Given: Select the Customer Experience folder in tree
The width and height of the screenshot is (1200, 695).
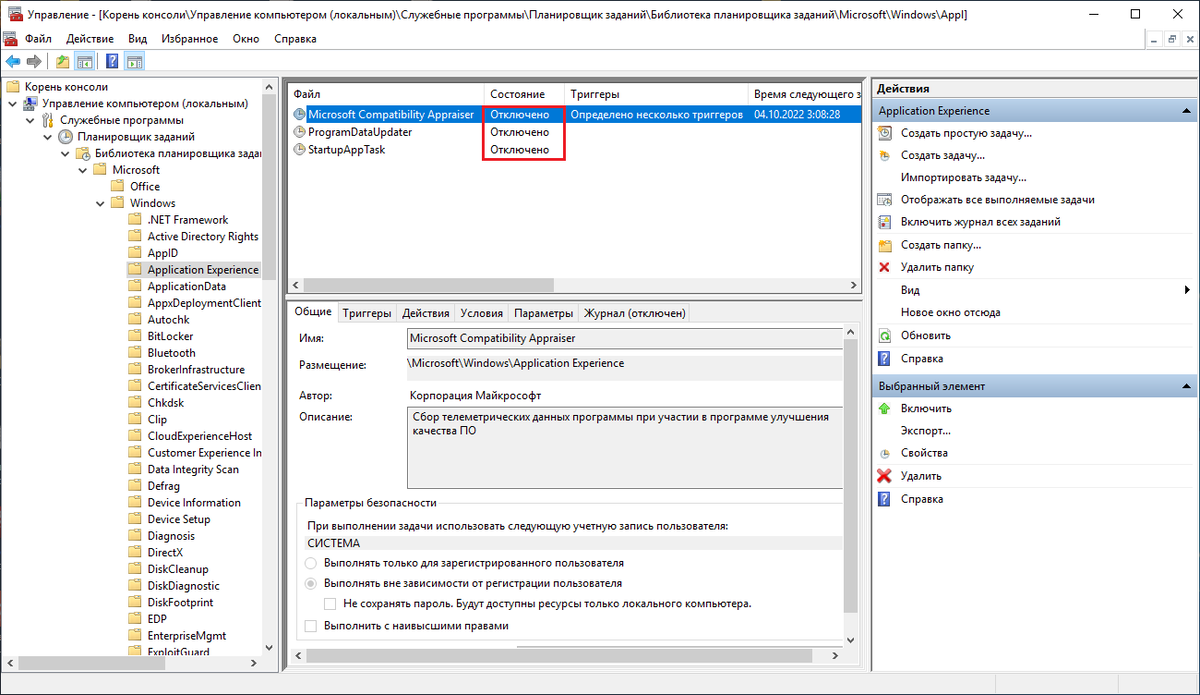Looking at the screenshot, I should click(x=204, y=453).
